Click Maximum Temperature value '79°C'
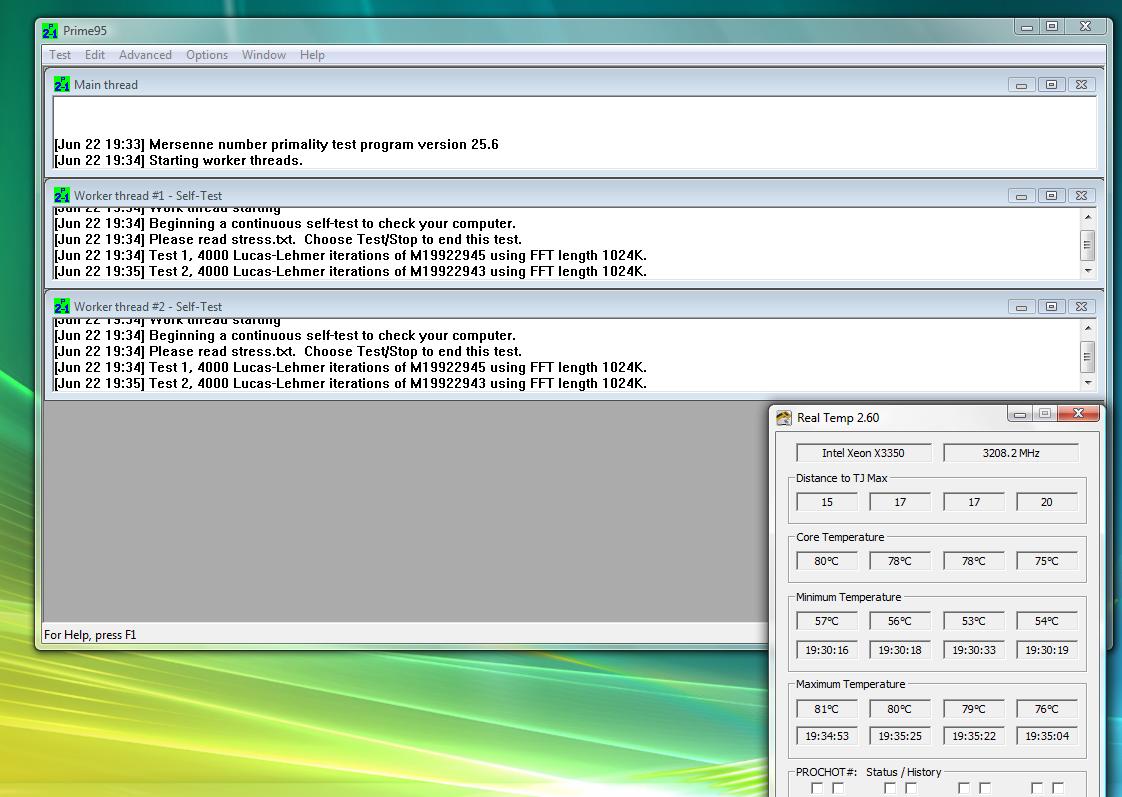The height and width of the screenshot is (797, 1122). coord(973,709)
